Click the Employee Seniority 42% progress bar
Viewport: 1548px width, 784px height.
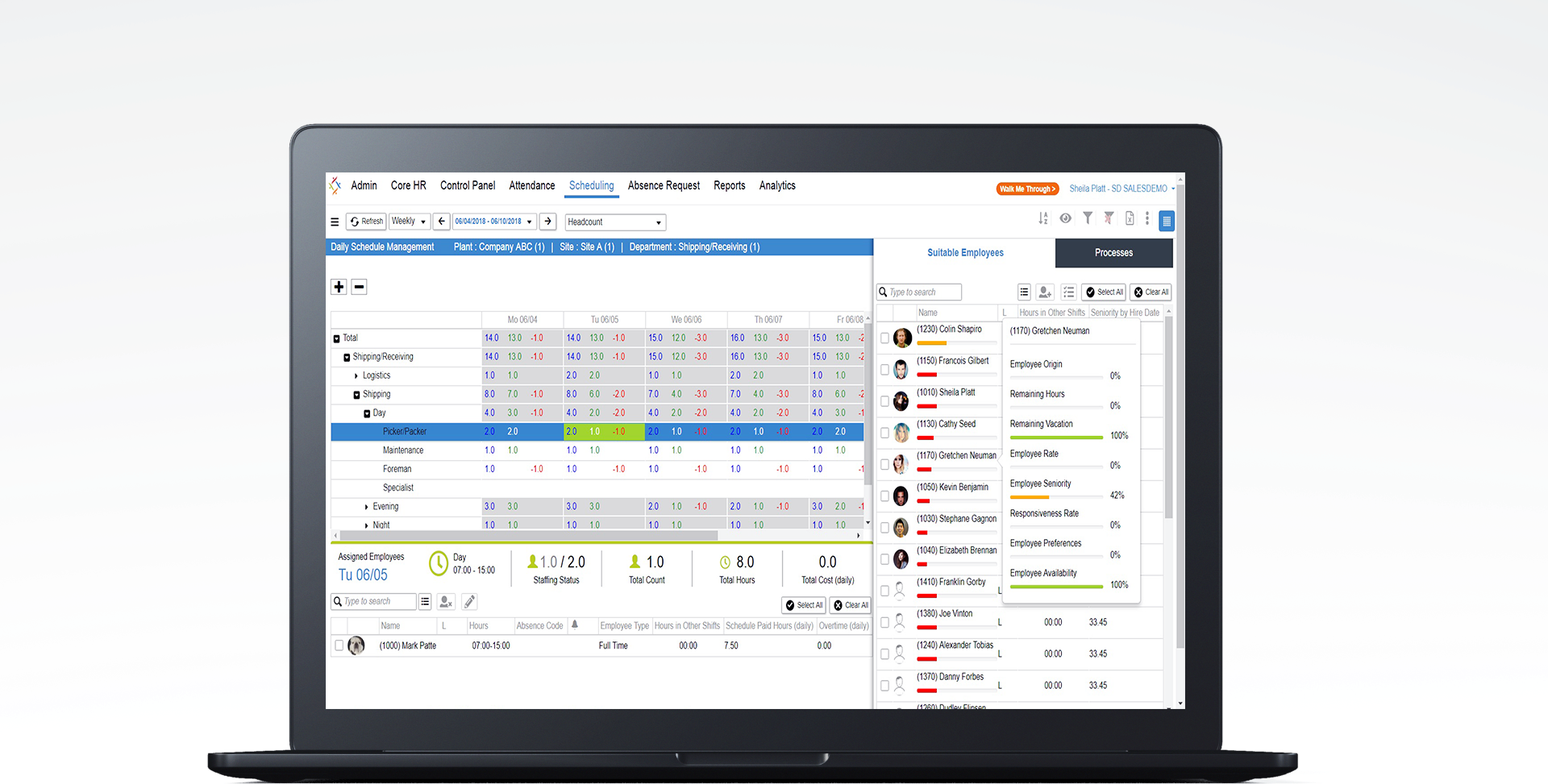pos(1056,497)
